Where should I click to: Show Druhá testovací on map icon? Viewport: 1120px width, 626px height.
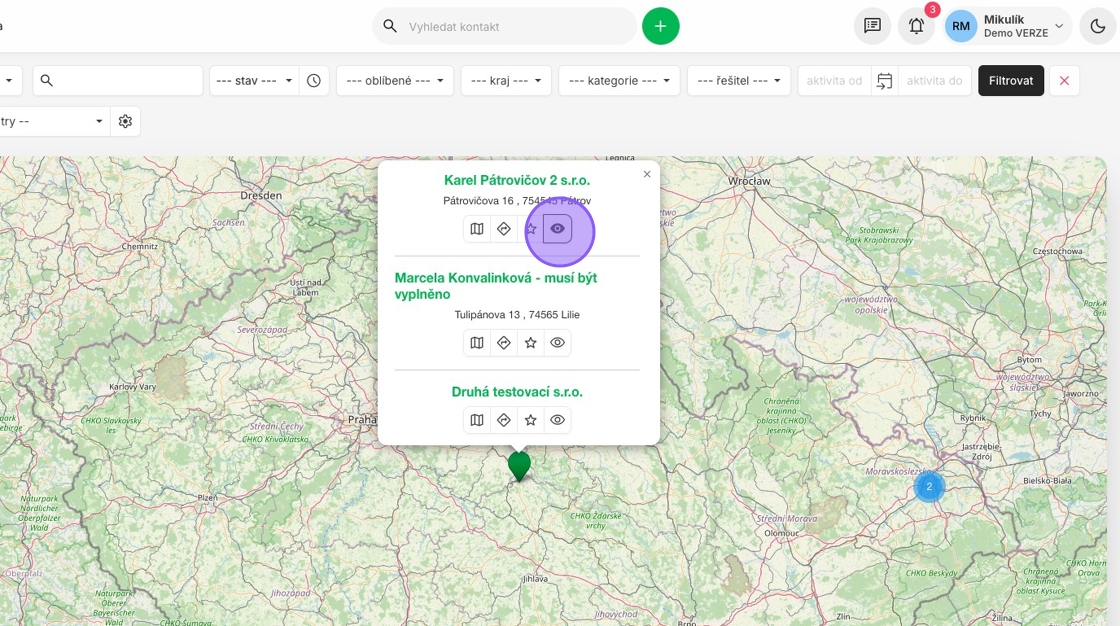[477, 420]
